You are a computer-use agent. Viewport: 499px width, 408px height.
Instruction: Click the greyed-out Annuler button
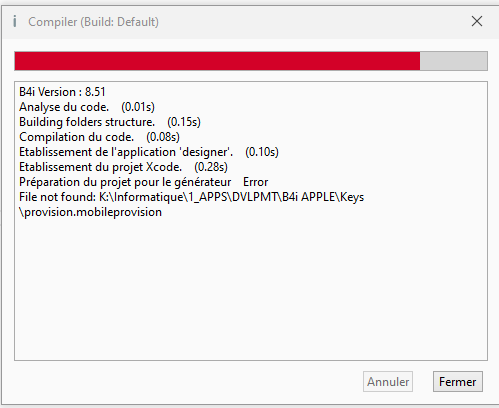pos(388,382)
